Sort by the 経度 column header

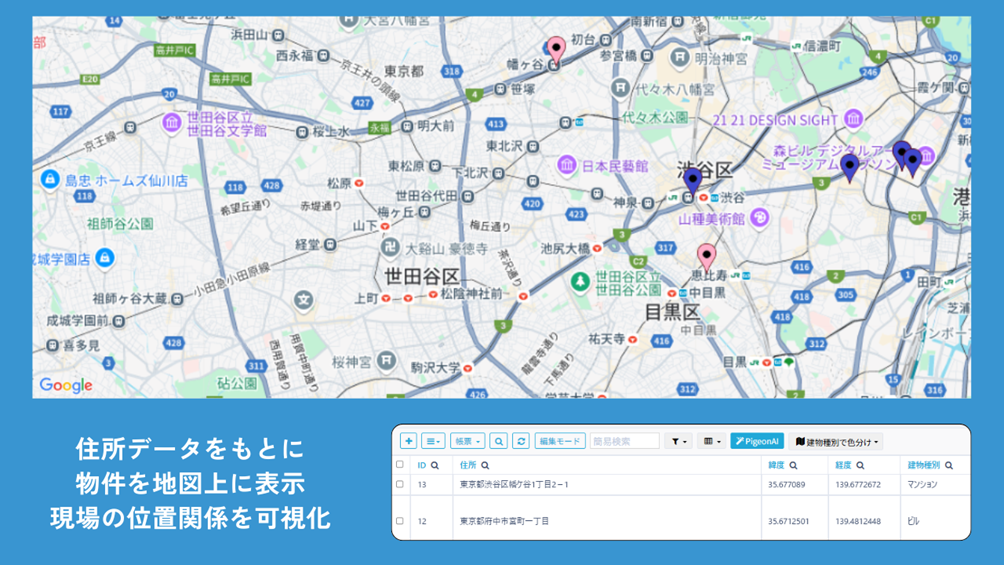click(x=843, y=465)
